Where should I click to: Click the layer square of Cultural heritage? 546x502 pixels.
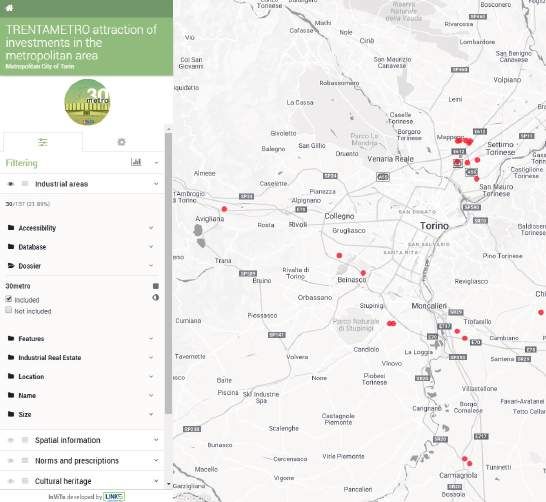[25, 481]
